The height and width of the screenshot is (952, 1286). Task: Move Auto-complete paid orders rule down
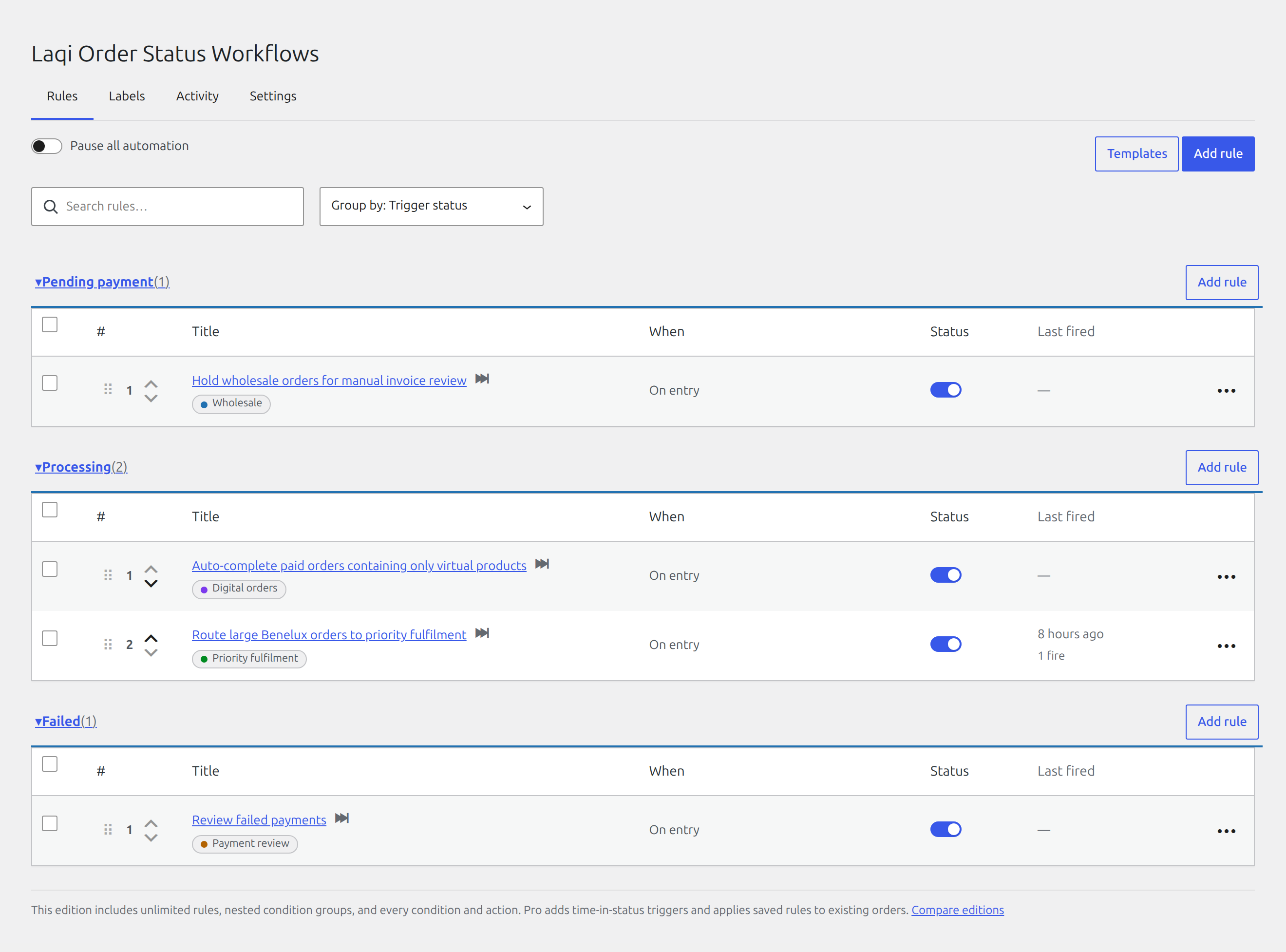pyautogui.click(x=151, y=583)
